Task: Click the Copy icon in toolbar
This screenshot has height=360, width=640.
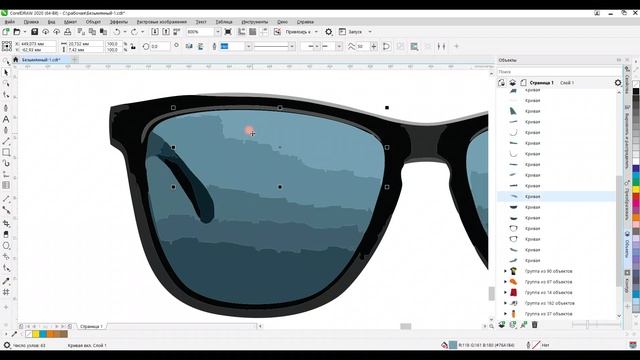Action: pos(92,32)
